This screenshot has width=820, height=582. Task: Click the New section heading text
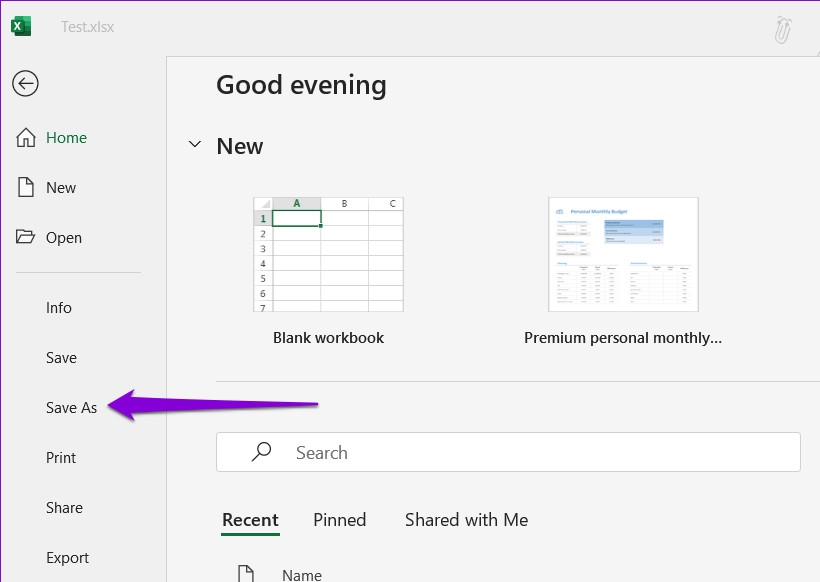pyautogui.click(x=240, y=146)
